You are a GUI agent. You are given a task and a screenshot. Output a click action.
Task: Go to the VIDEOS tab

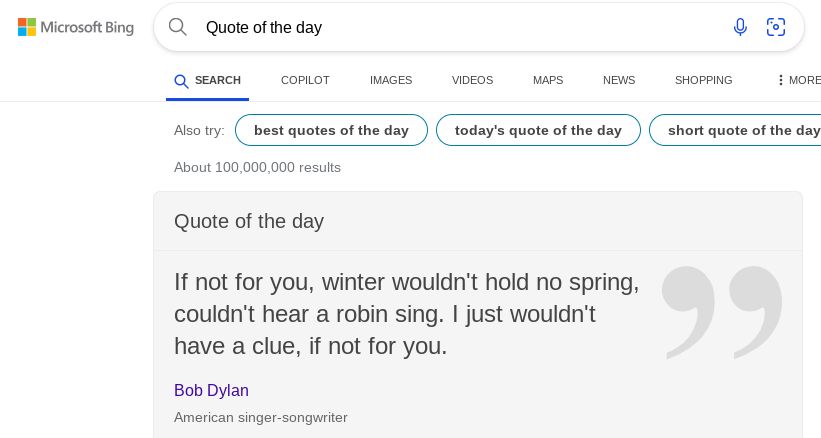click(x=472, y=80)
